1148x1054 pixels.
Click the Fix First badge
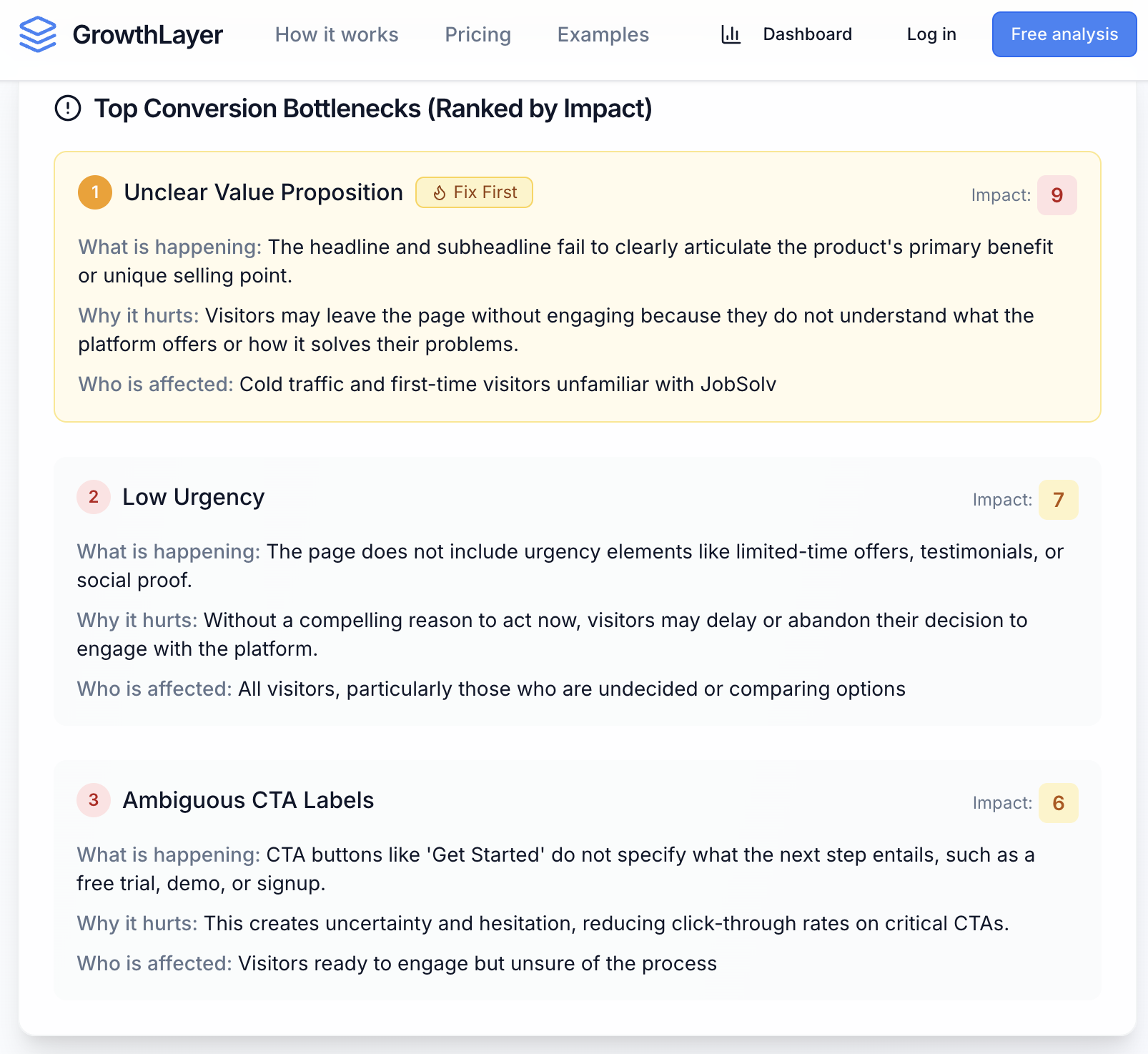(474, 192)
